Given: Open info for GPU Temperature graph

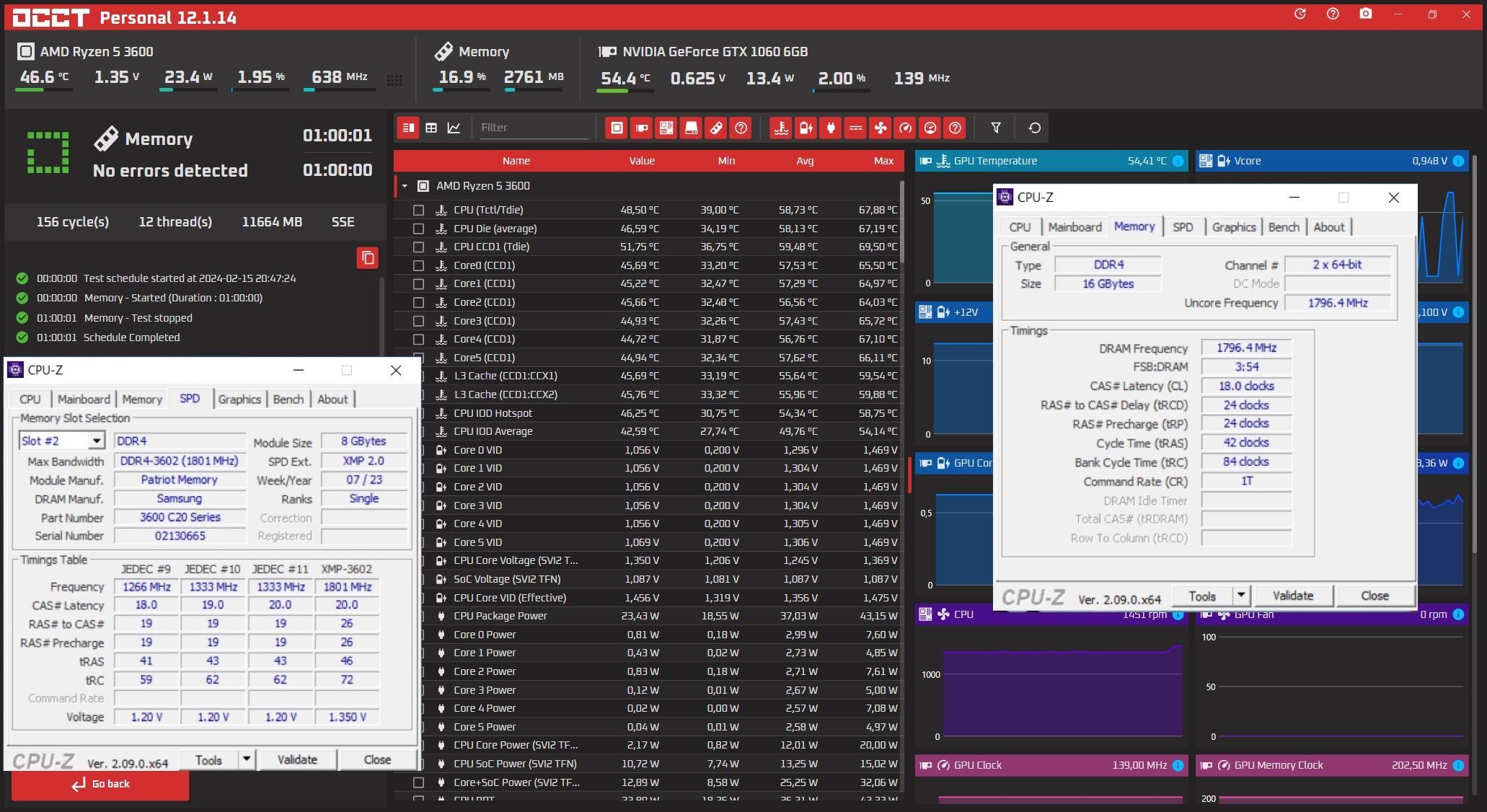Looking at the screenshot, I should tap(1178, 161).
